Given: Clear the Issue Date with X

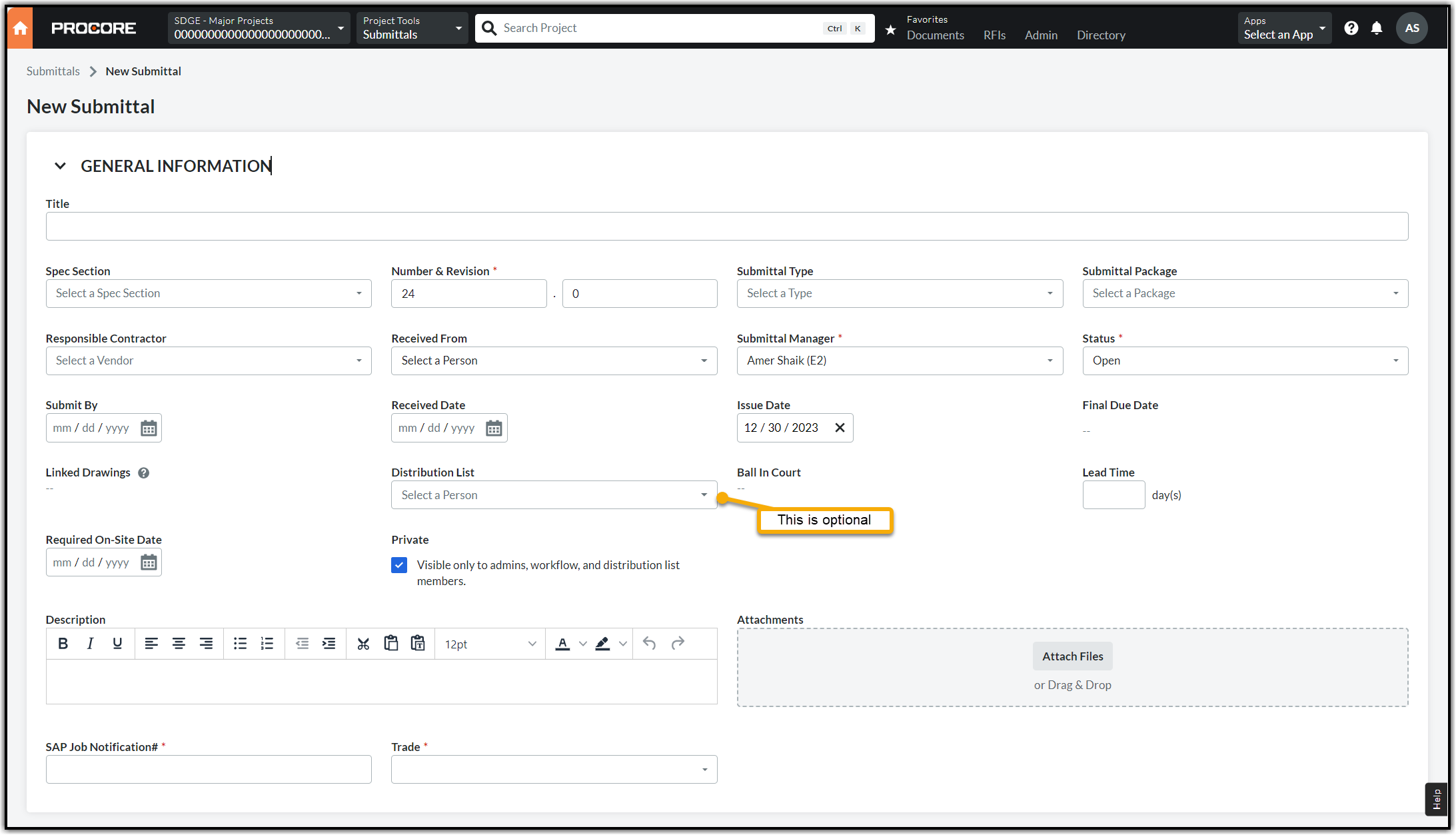Looking at the screenshot, I should click(x=840, y=428).
